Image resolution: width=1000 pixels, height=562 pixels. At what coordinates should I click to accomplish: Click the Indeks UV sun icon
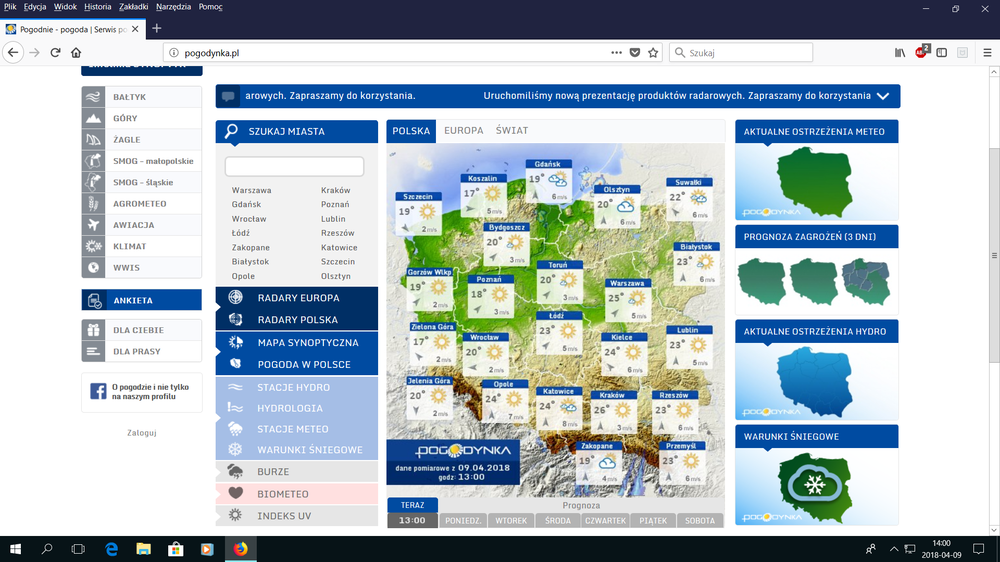(235, 515)
